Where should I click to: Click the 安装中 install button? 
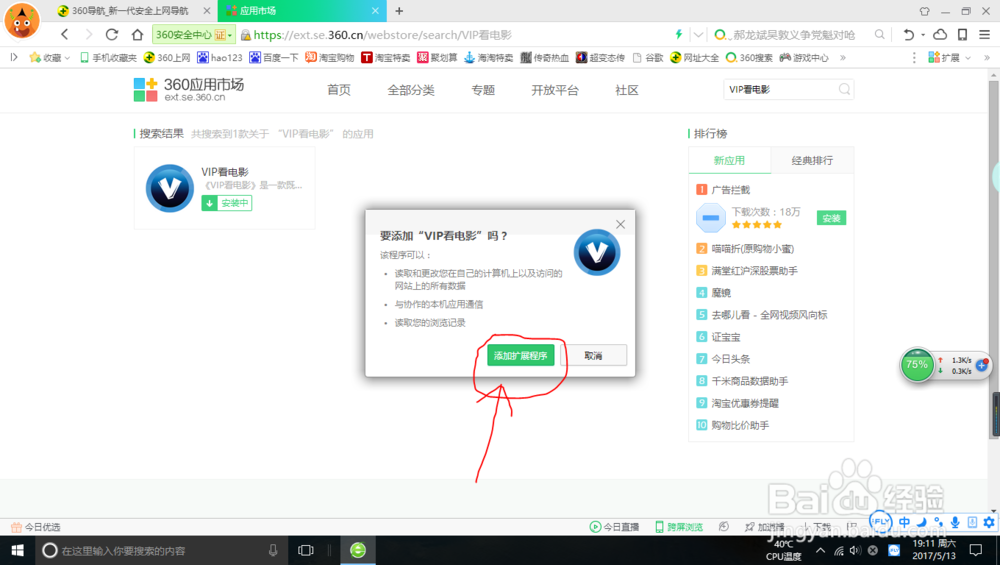(x=226, y=203)
